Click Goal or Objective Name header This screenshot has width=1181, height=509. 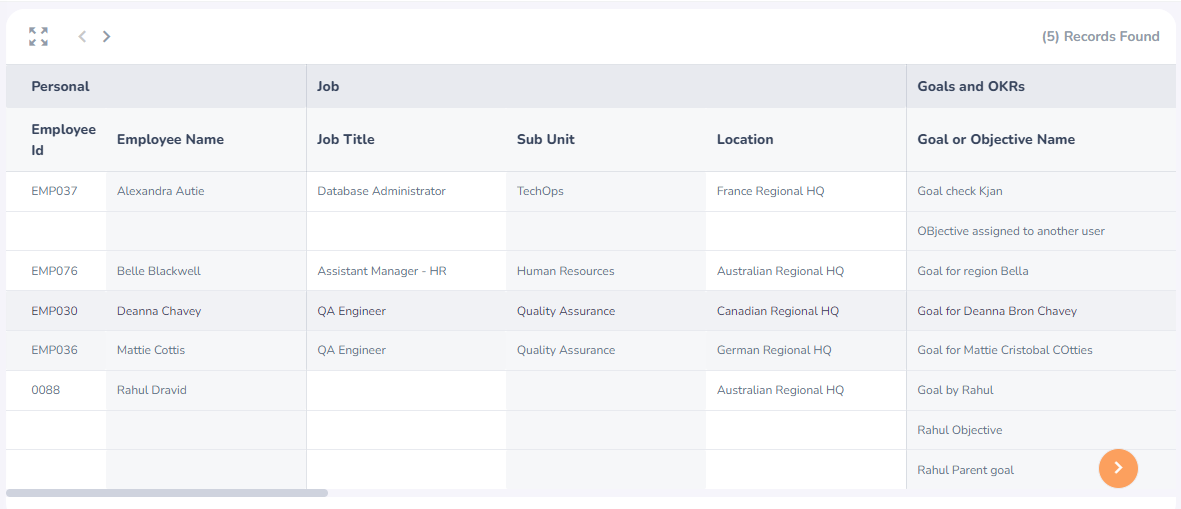[996, 139]
